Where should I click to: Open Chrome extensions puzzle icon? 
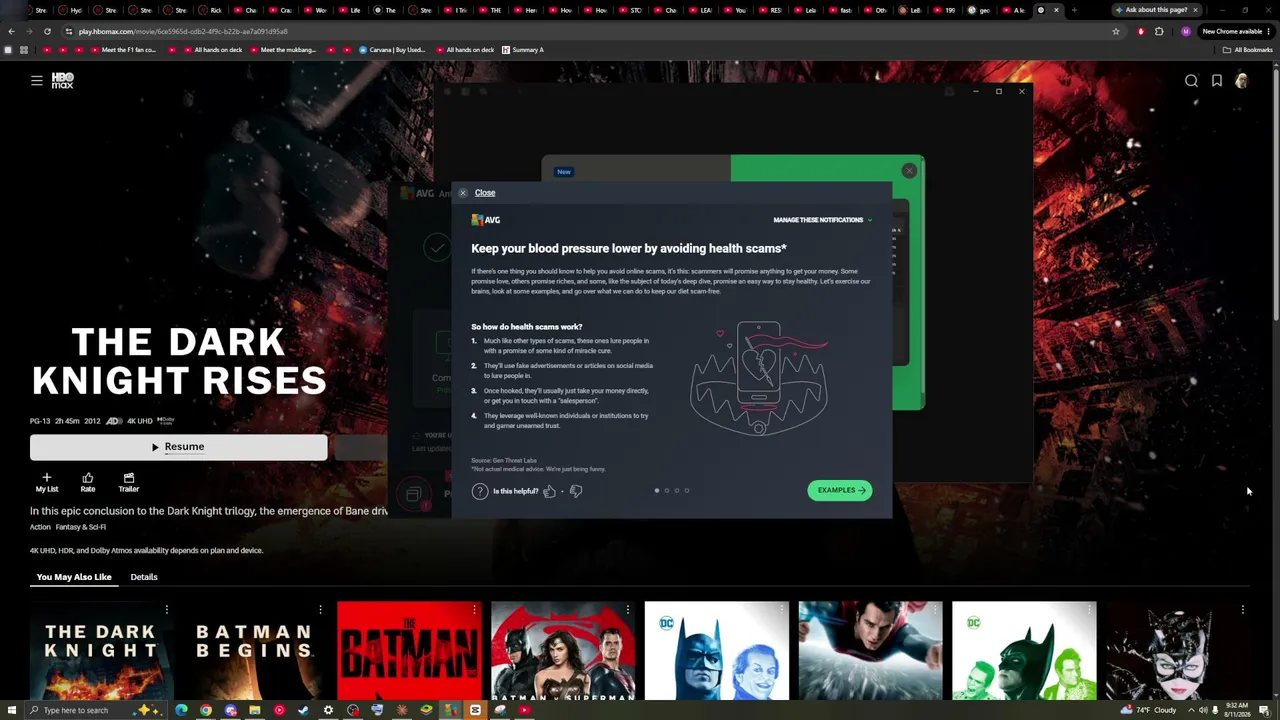1160,31
